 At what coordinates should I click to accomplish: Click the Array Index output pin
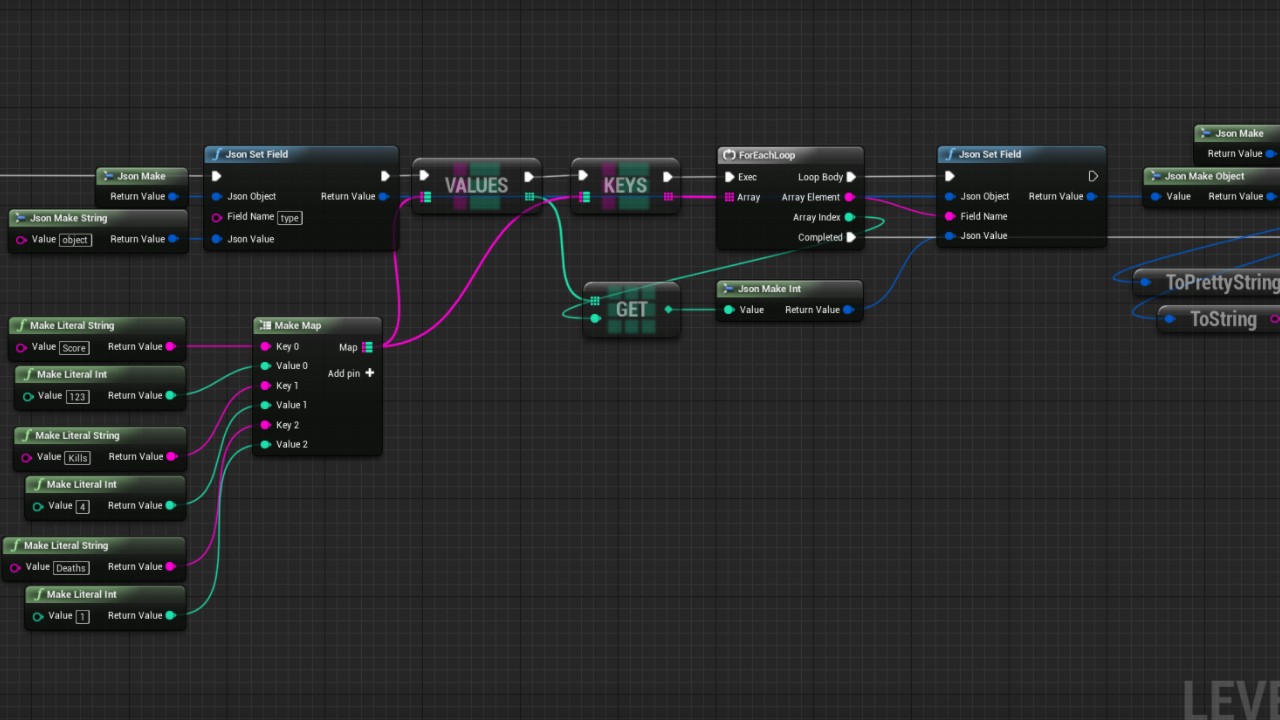(850, 217)
